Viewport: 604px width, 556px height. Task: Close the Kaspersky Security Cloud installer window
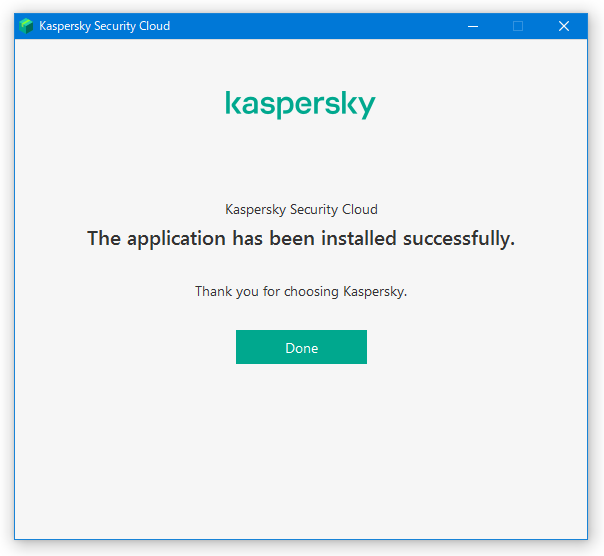[x=564, y=26]
